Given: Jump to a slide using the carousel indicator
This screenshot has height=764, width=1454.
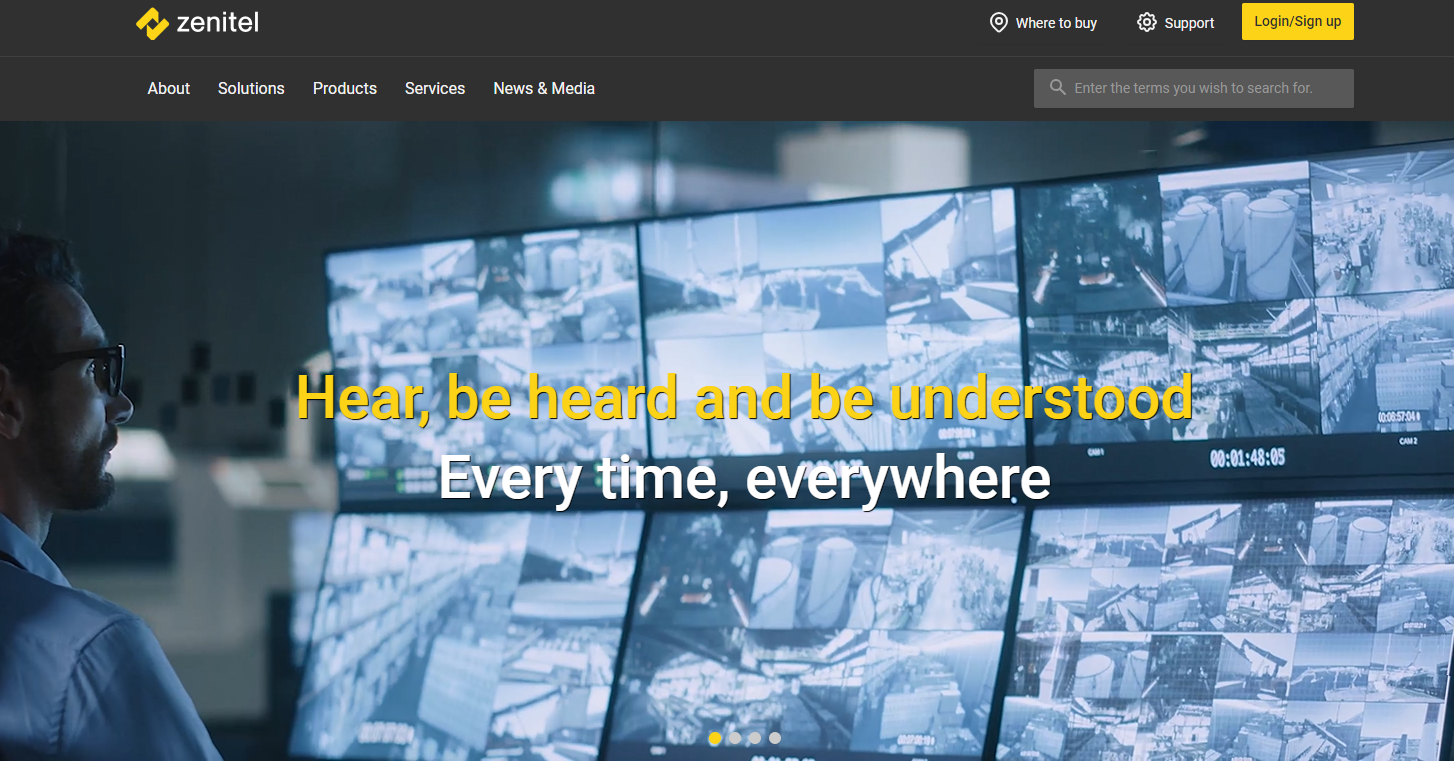Looking at the screenshot, I should [745, 738].
